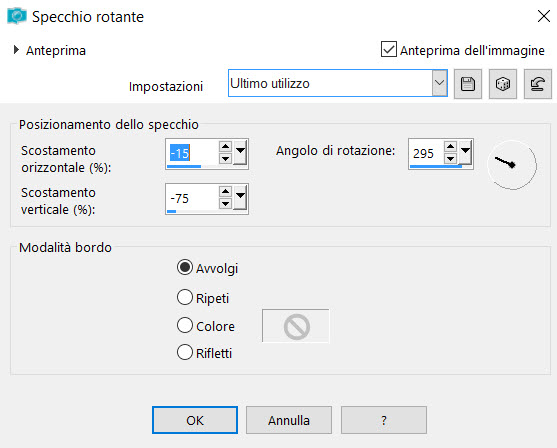Click the reset to default arrow icon

pos(537,84)
